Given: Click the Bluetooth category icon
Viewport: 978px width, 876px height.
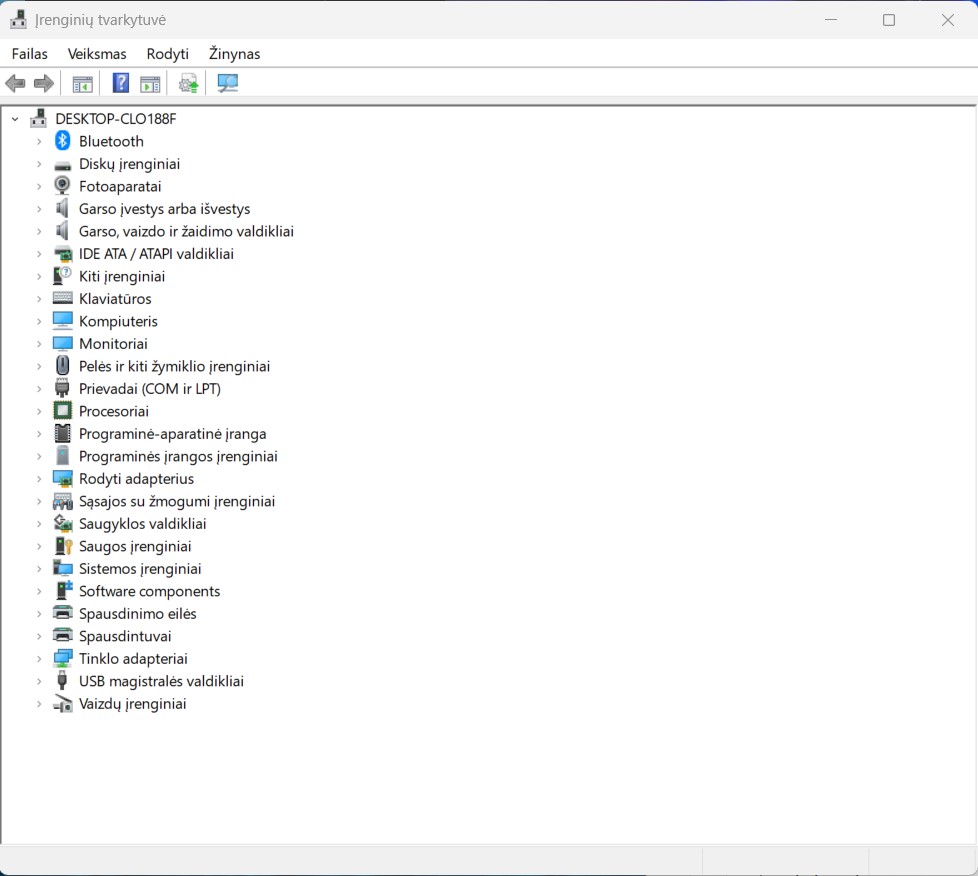Looking at the screenshot, I should [x=63, y=141].
